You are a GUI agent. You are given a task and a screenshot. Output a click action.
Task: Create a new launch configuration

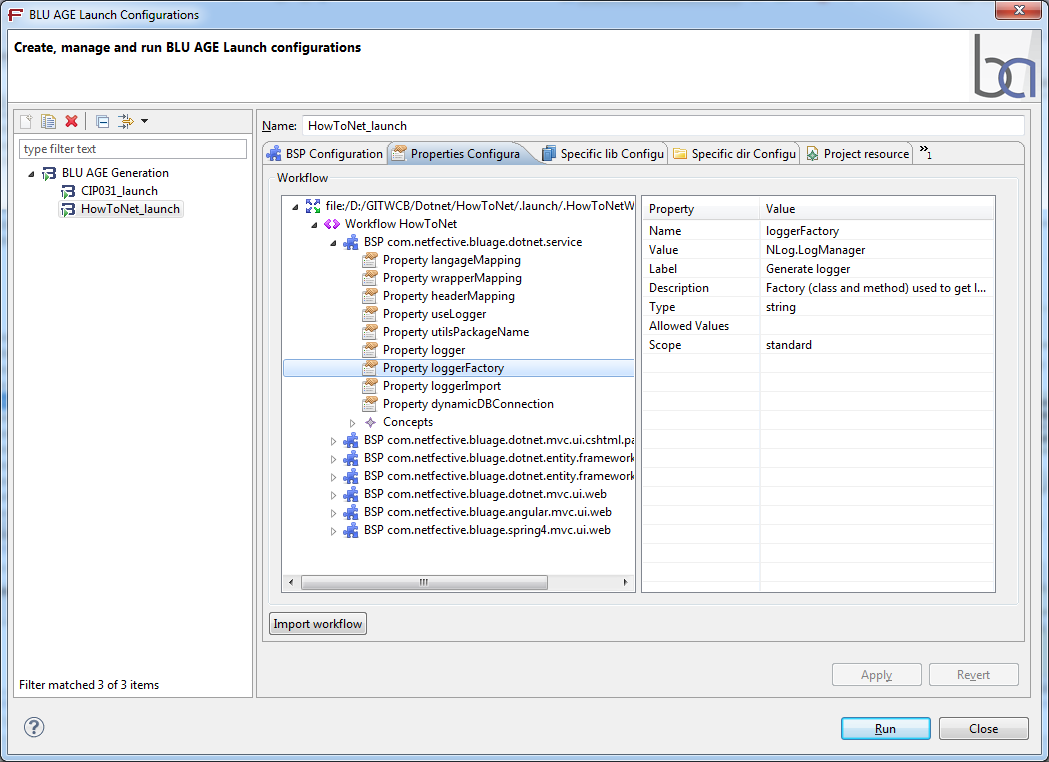(27, 121)
